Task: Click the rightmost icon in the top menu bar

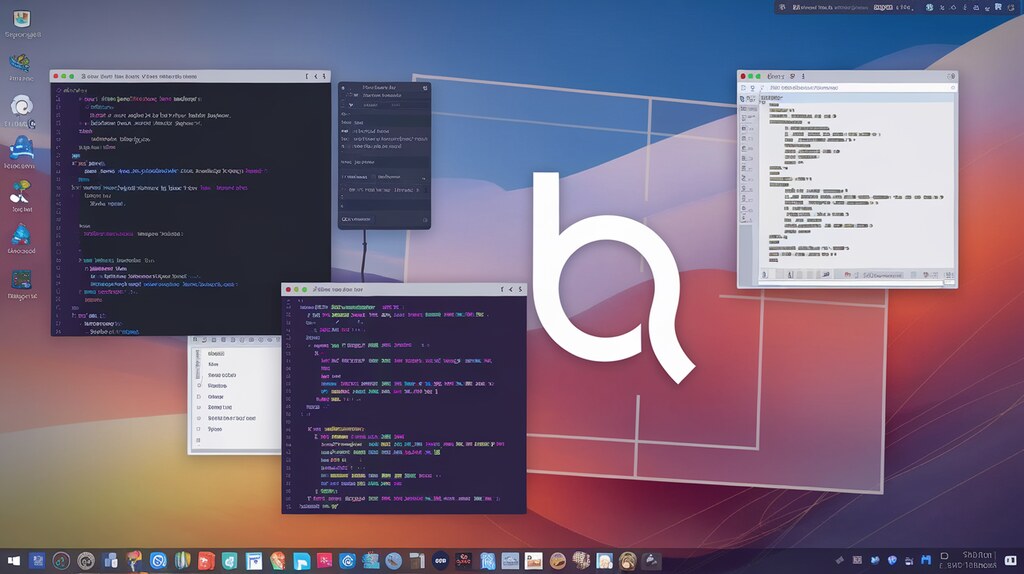Action: [x=1011, y=7]
